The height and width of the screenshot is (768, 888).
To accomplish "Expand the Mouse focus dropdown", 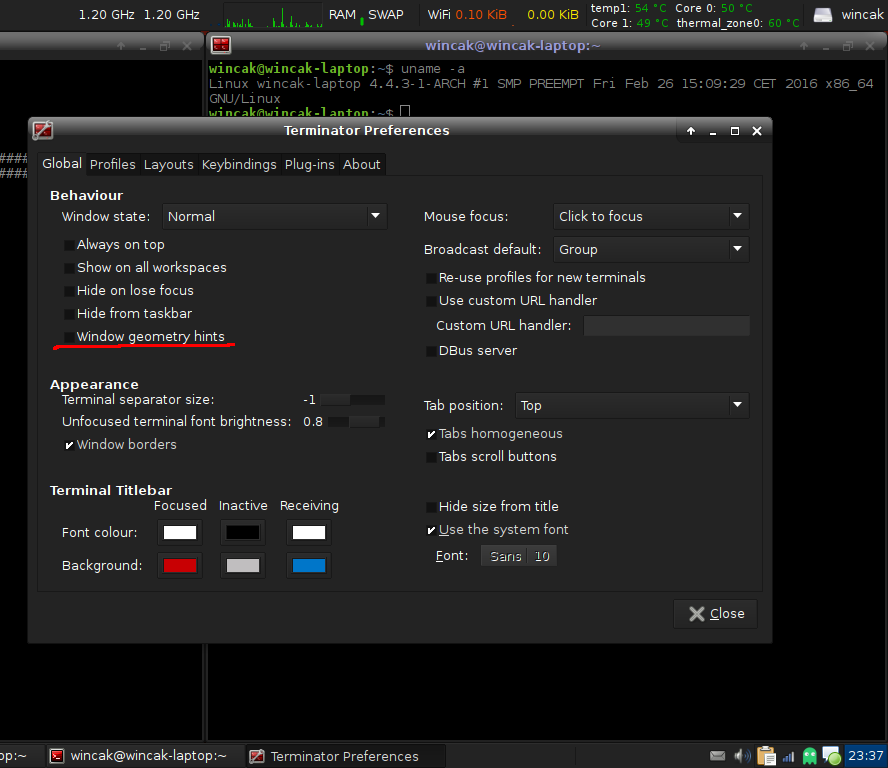I will tap(650, 216).
